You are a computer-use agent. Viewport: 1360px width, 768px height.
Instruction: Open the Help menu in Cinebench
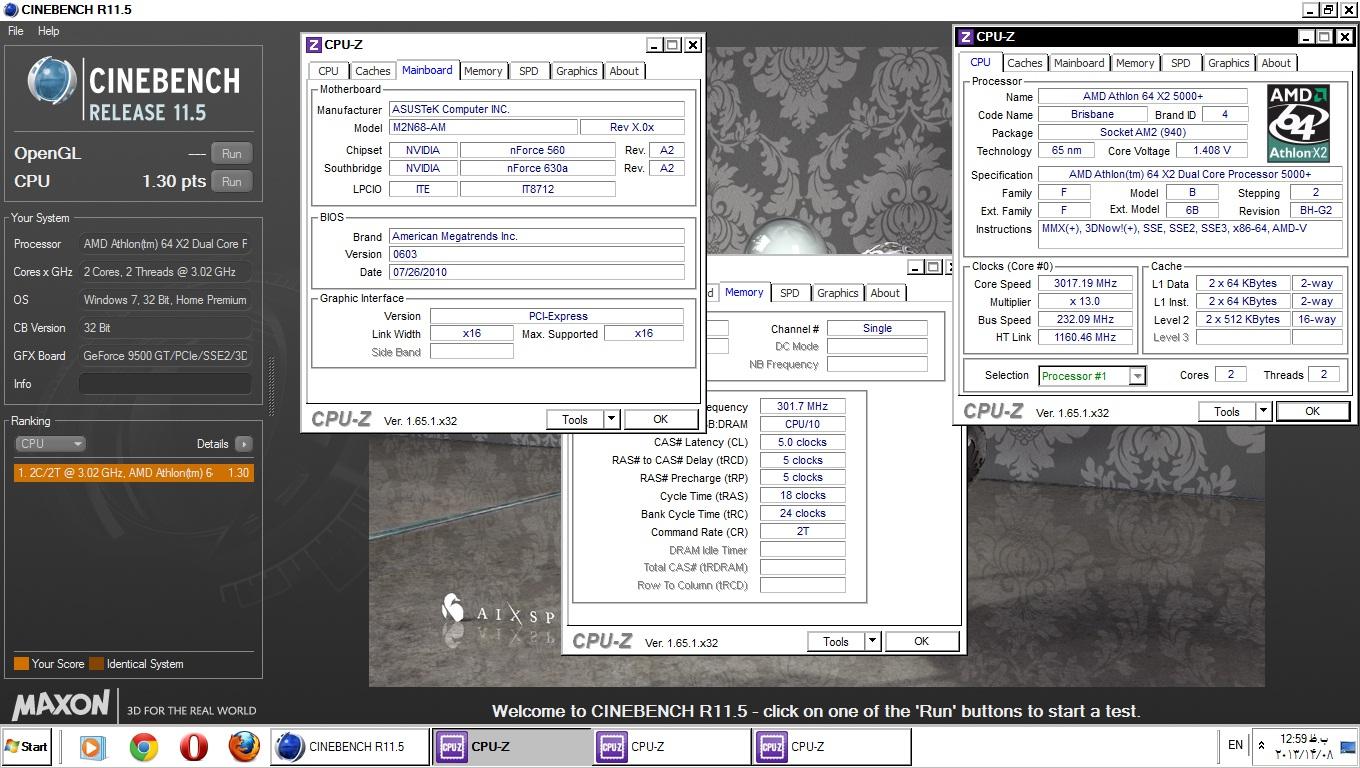pos(48,31)
